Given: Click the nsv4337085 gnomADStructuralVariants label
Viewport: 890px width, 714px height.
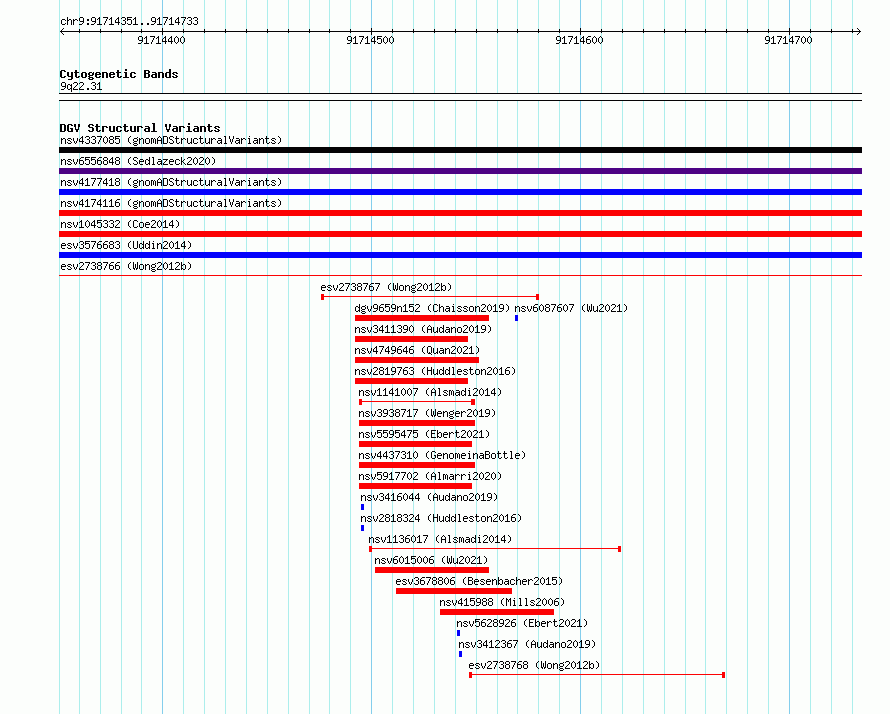Looking at the screenshot, I should tap(171, 140).
